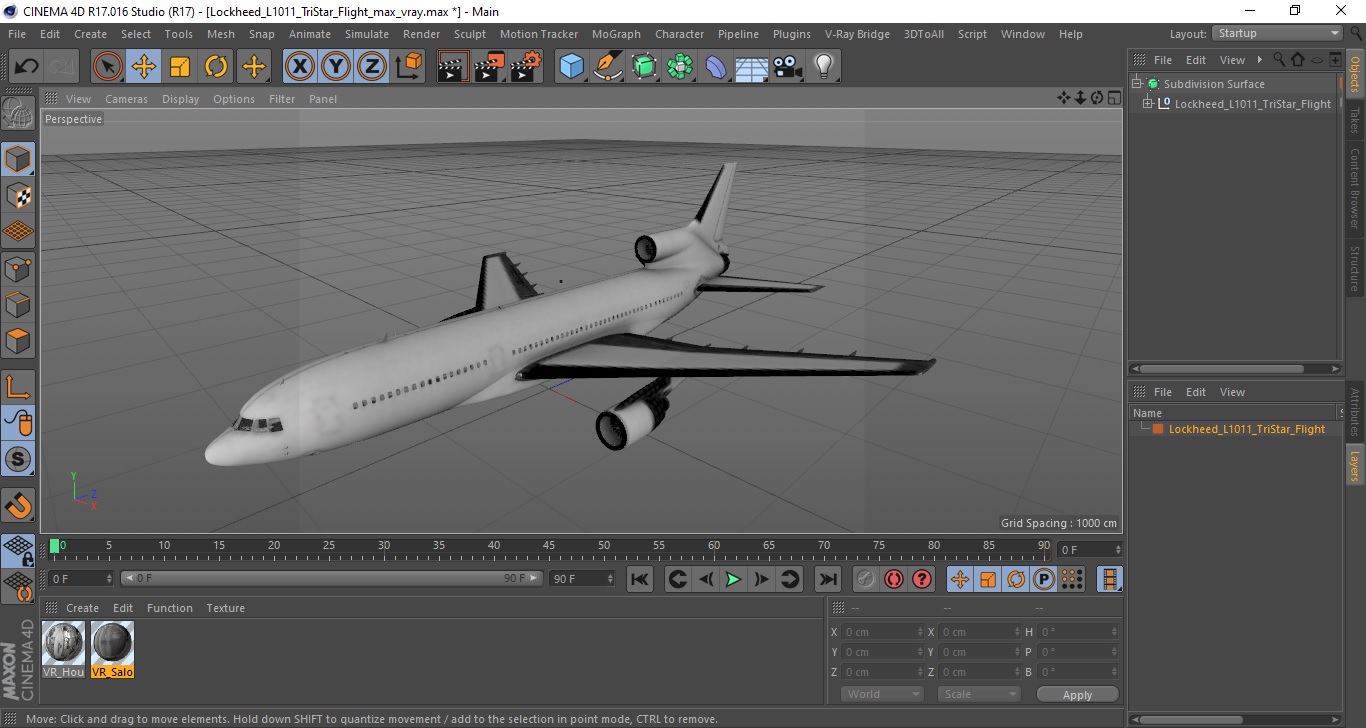Click the Floor environment icon
This screenshot has width=1366, height=728.
pyautogui.click(x=752, y=67)
